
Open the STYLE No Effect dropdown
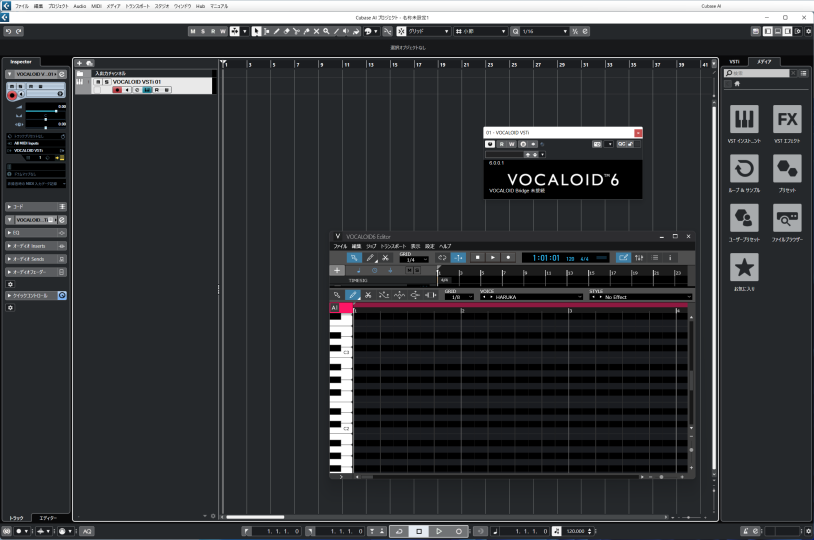pos(641,297)
